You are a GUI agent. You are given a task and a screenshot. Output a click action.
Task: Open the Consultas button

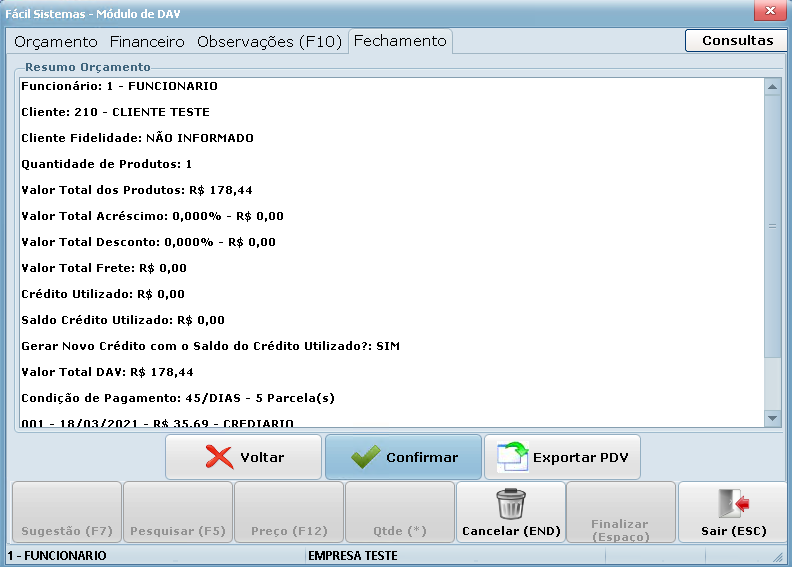pyautogui.click(x=737, y=41)
